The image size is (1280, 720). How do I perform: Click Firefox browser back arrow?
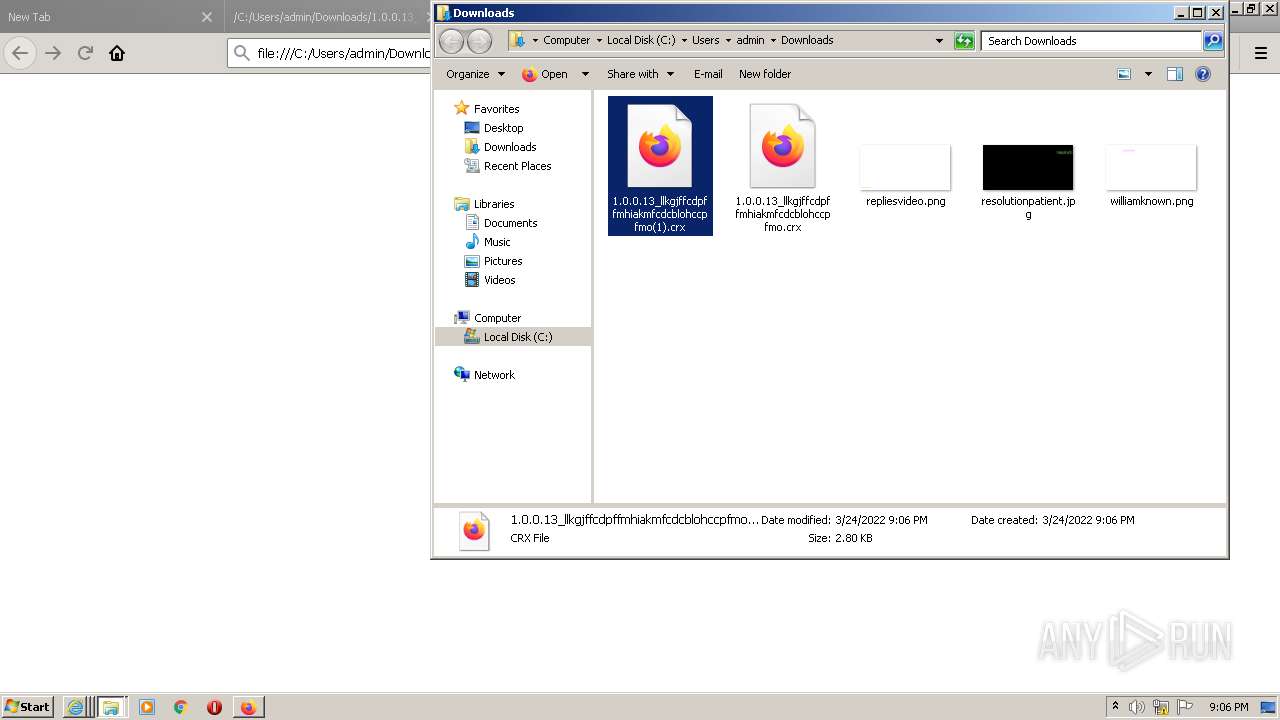[x=20, y=53]
